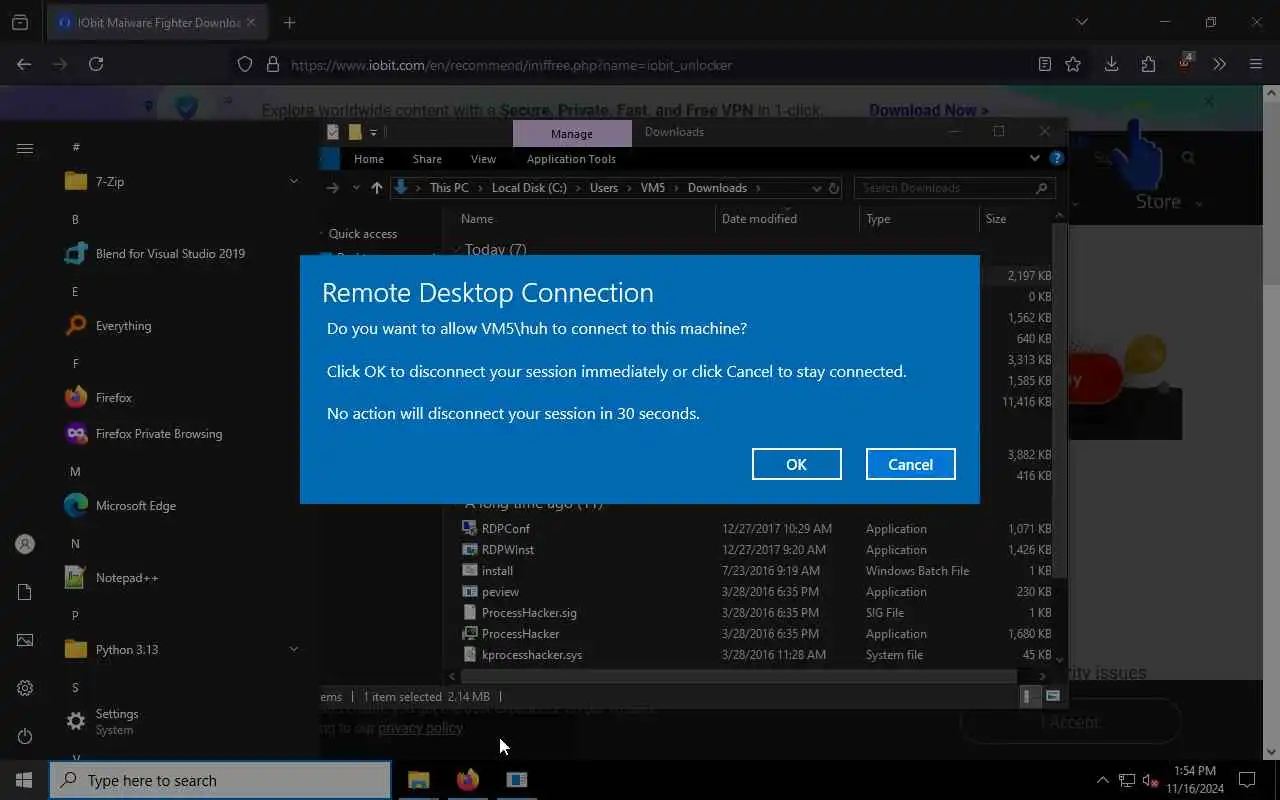Image resolution: width=1280 pixels, height=800 pixels.
Task: Open Settings gear in Start sidebar
Action: pyautogui.click(x=25, y=688)
